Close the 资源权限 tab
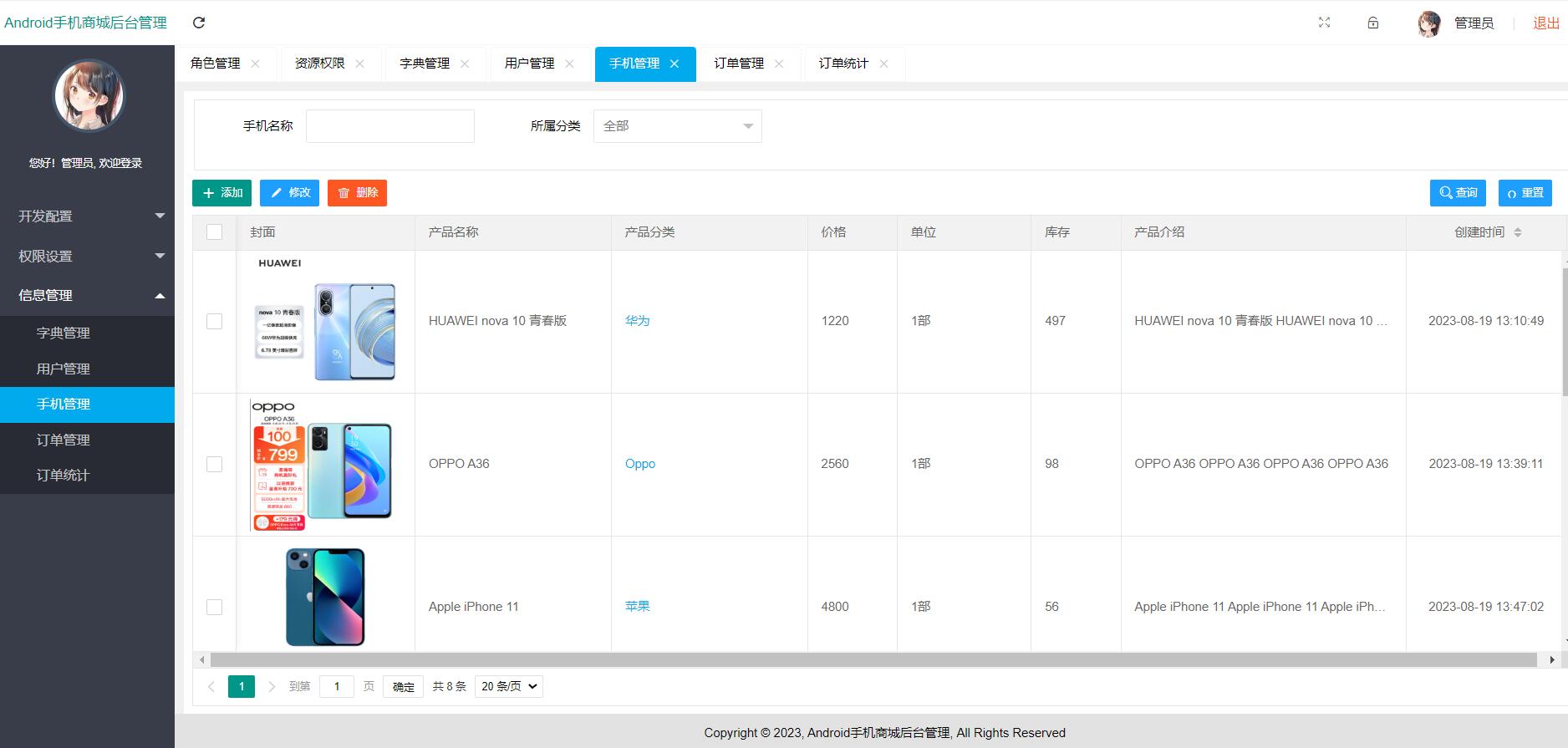Image resolution: width=1568 pixels, height=748 pixels. point(359,64)
